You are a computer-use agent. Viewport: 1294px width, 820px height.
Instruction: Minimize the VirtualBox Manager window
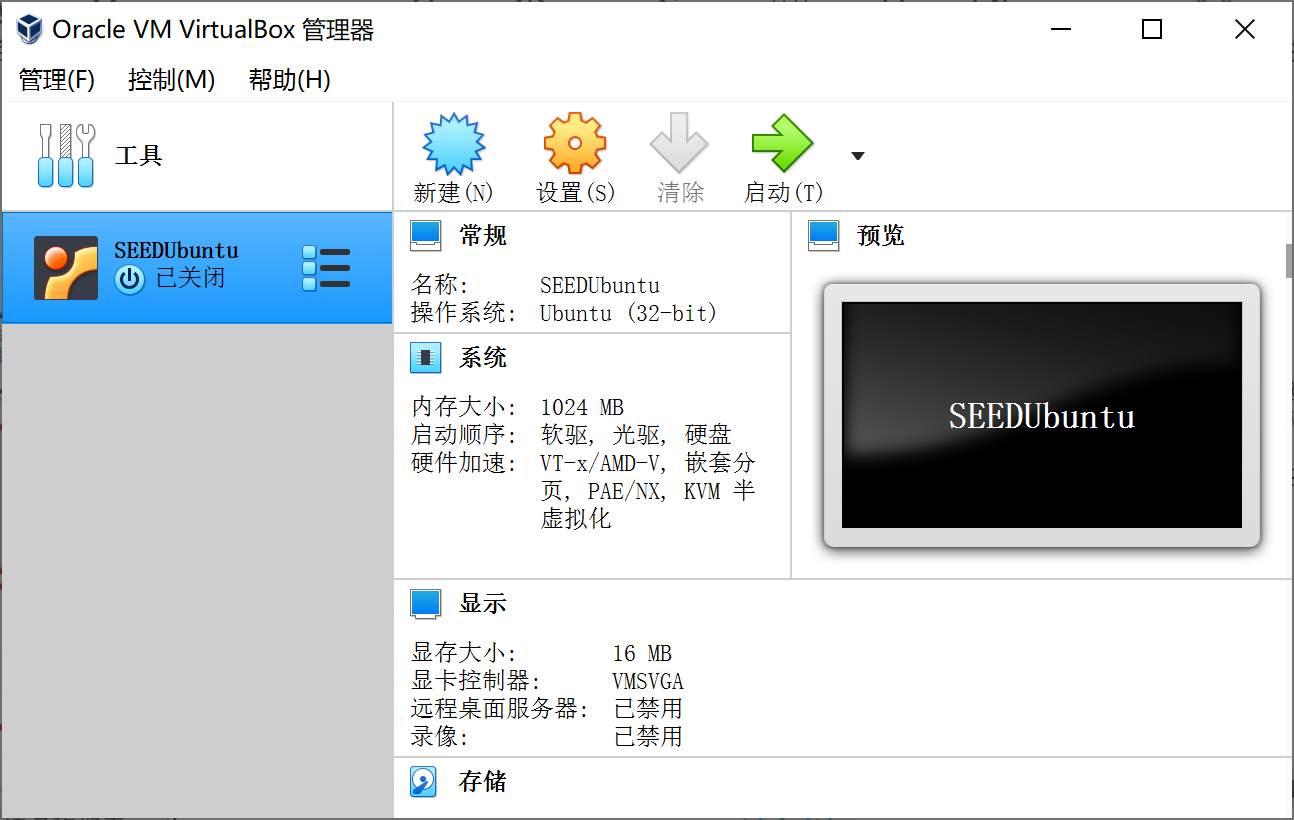[1060, 30]
